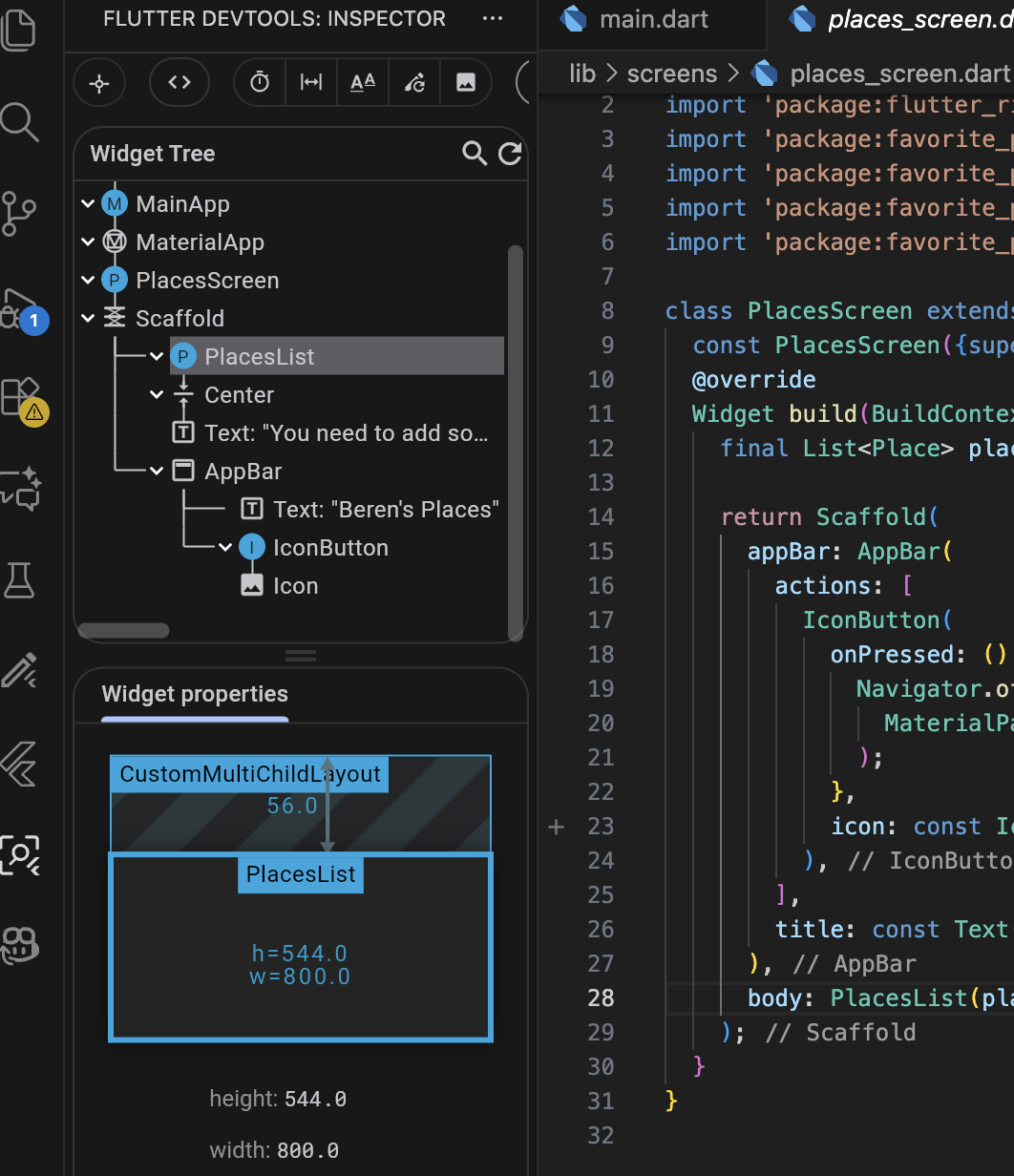
Task: Refresh the widget tree
Action: 510,154
